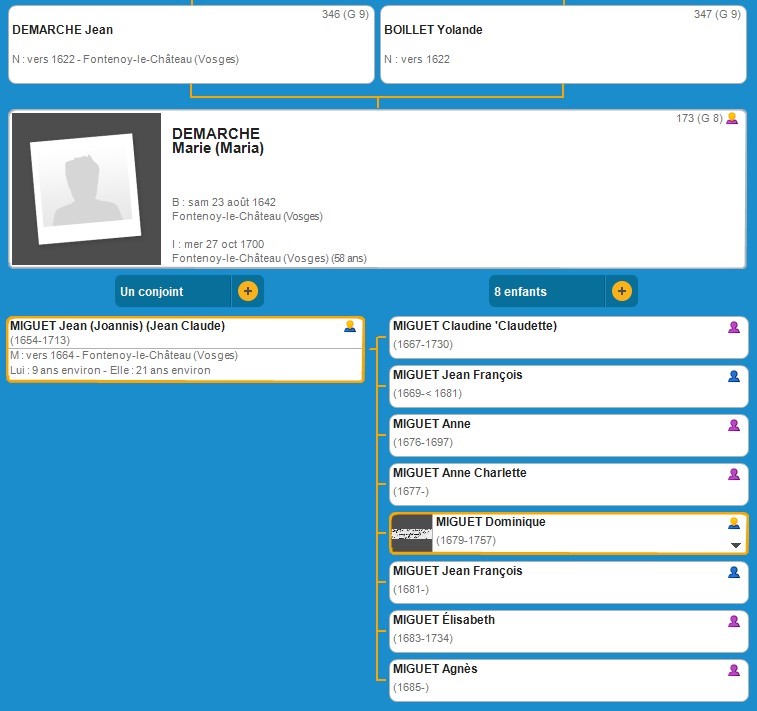The image size is (757, 711).
Task: Click the plus icon beside Un conjoint
Action: click(x=248, y=292)
